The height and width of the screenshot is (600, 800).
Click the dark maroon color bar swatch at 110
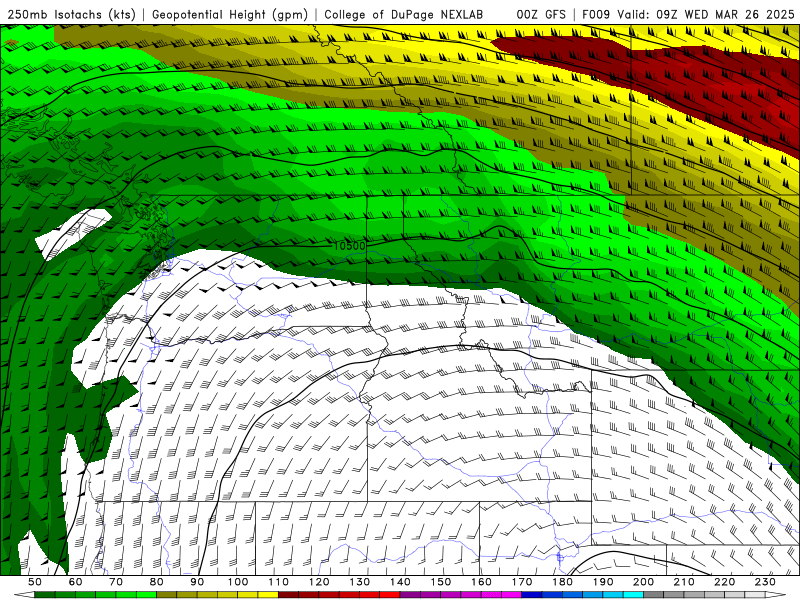coord(288,595)
